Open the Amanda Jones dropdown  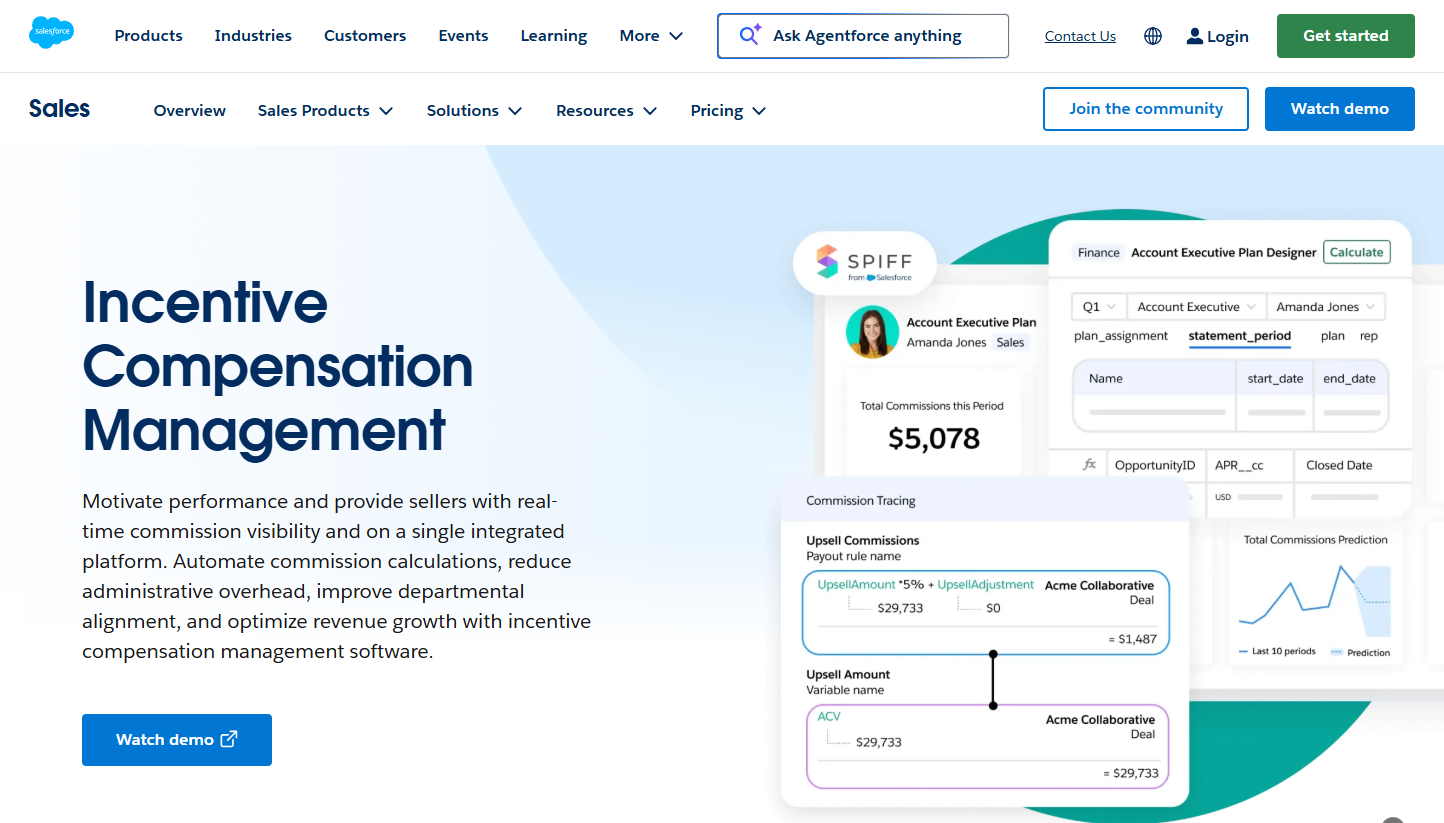1326,307
